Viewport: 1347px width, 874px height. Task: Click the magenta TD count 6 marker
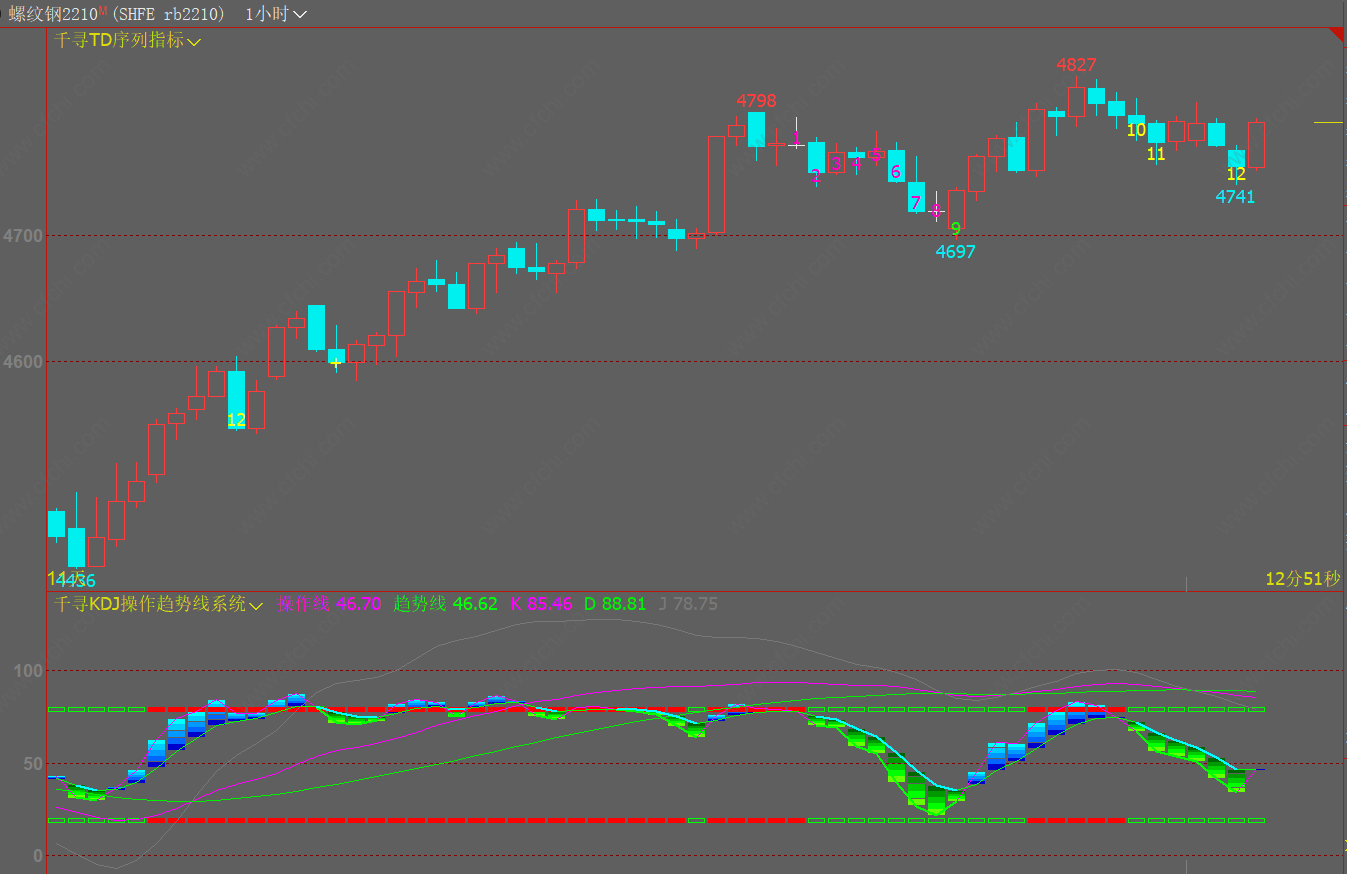point(895,172)
